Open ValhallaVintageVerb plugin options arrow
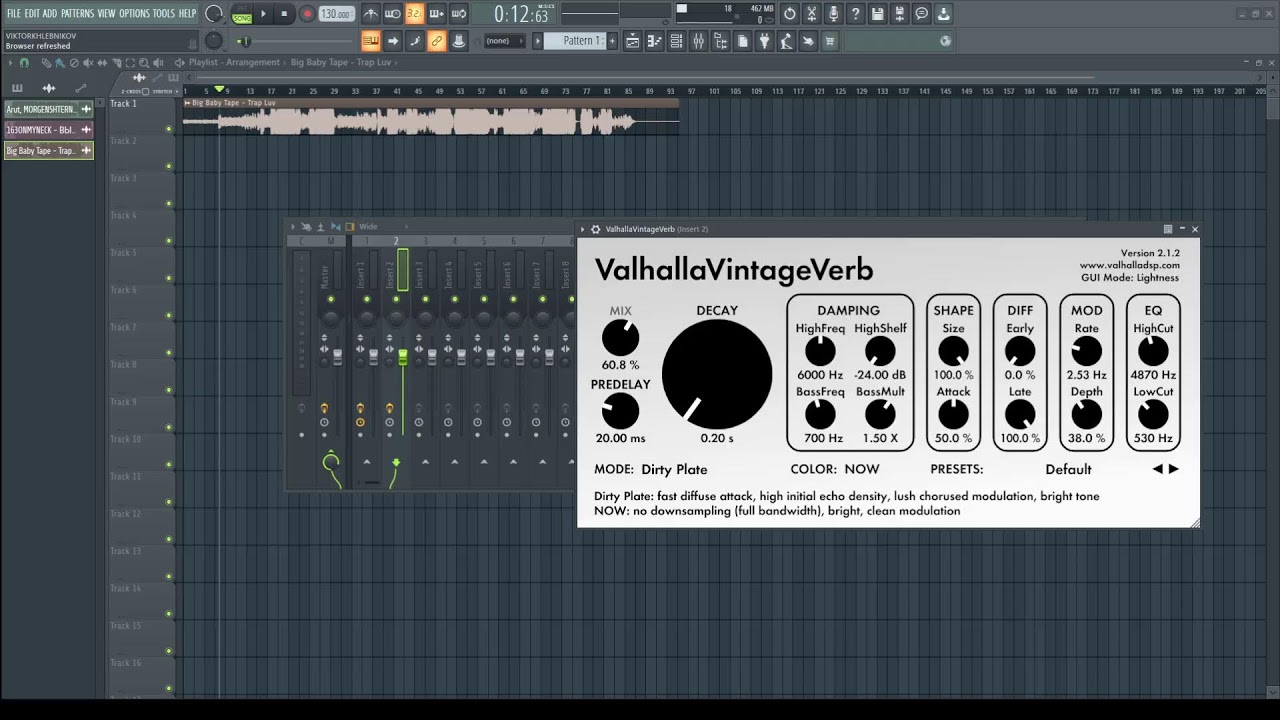1280x720 pixels. [583, 229]
